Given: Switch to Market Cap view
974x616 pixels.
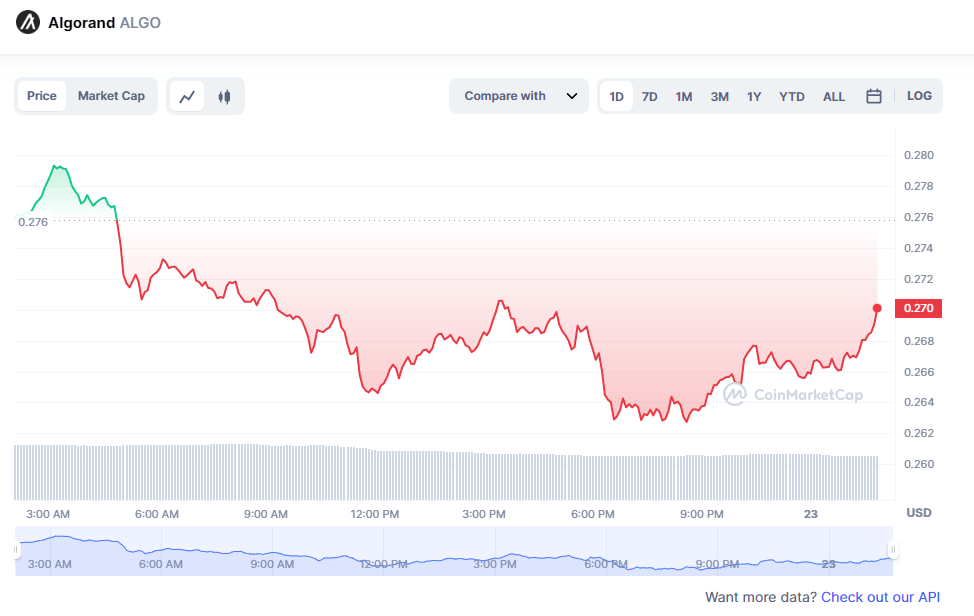Looking at the screenshot, I should (x=111, y=96).
